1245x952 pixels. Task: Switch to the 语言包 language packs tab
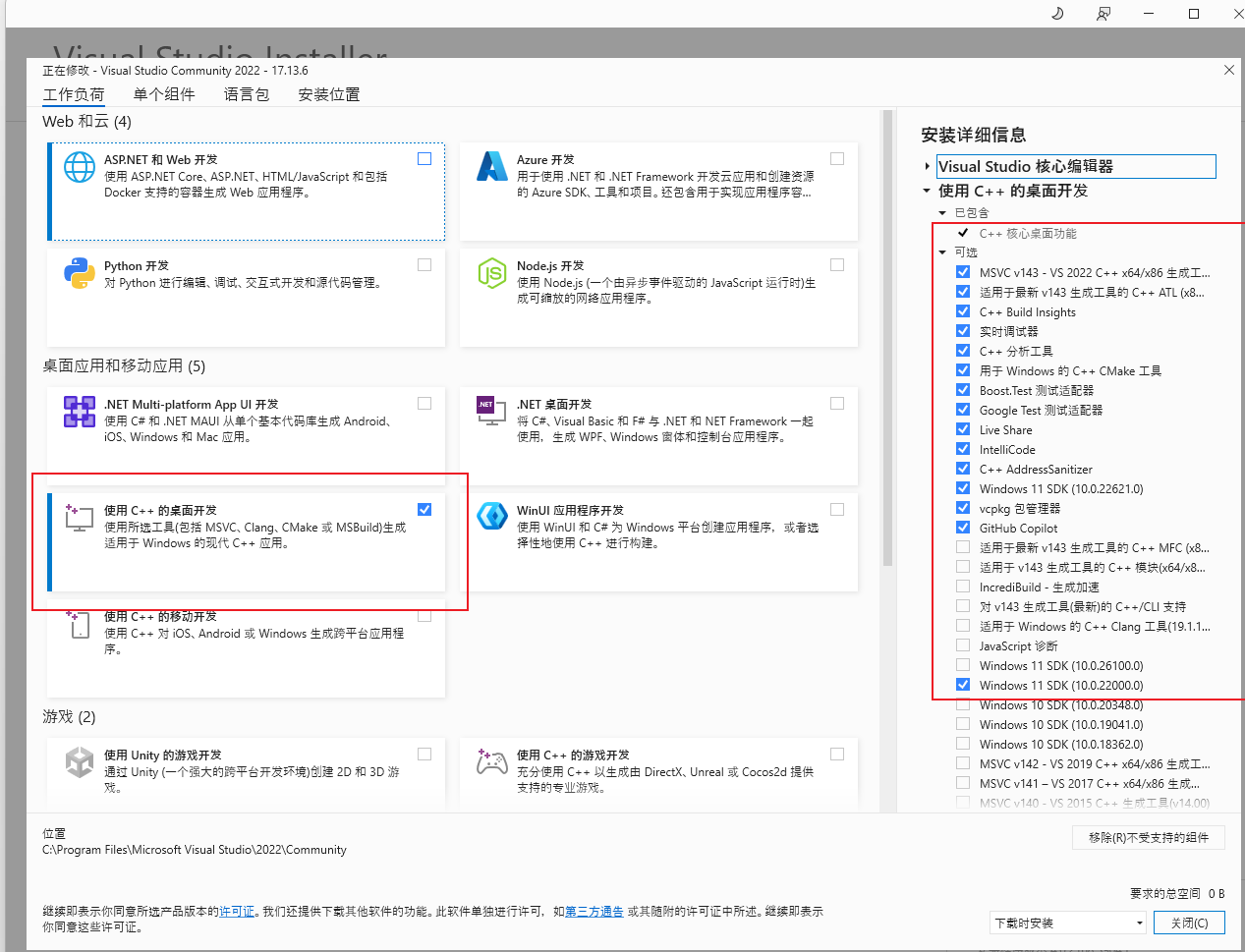[247, 94]
